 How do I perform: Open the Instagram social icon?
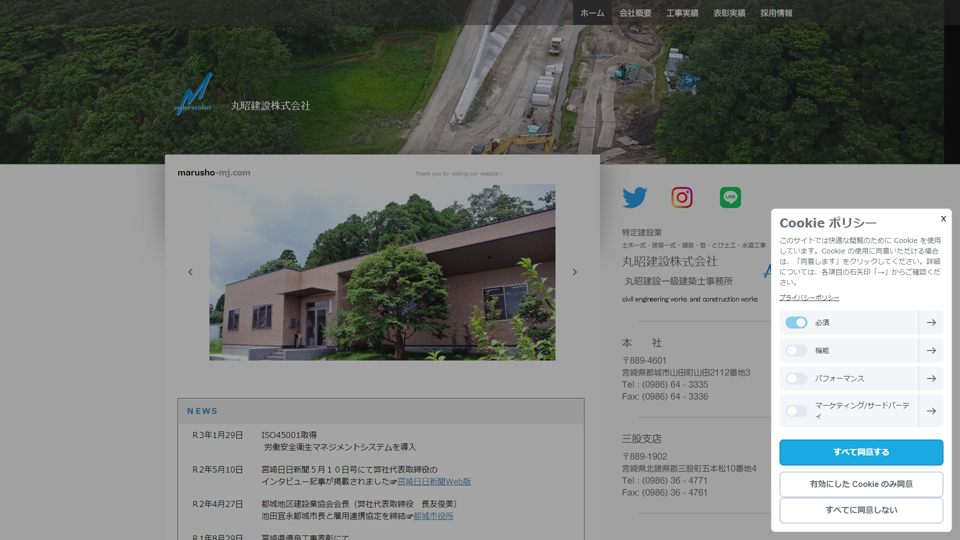pyautogui.click(x=682, y=198)
